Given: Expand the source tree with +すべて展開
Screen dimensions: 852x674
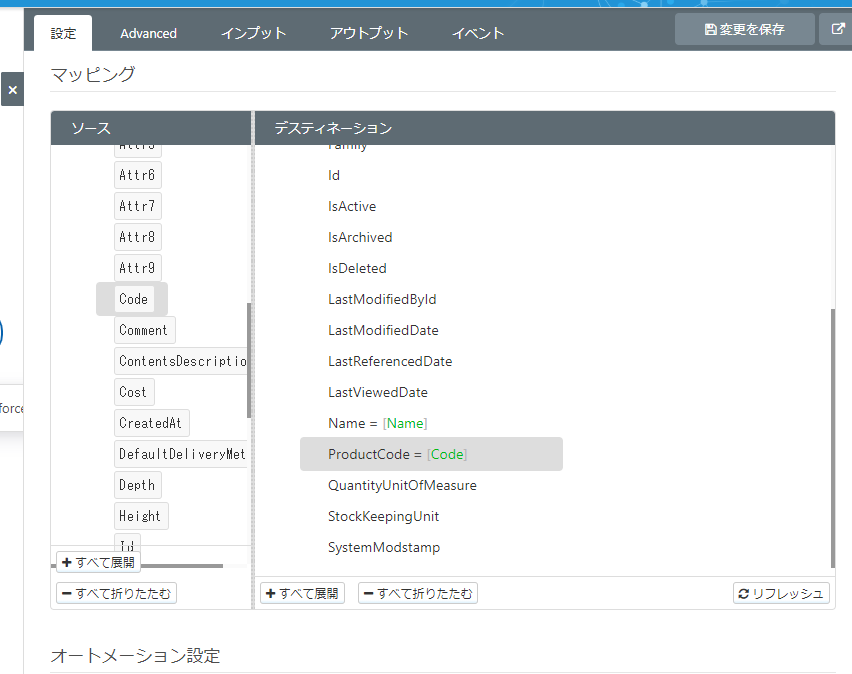Looking at the screenshot, I should click(x=97, y=562).
